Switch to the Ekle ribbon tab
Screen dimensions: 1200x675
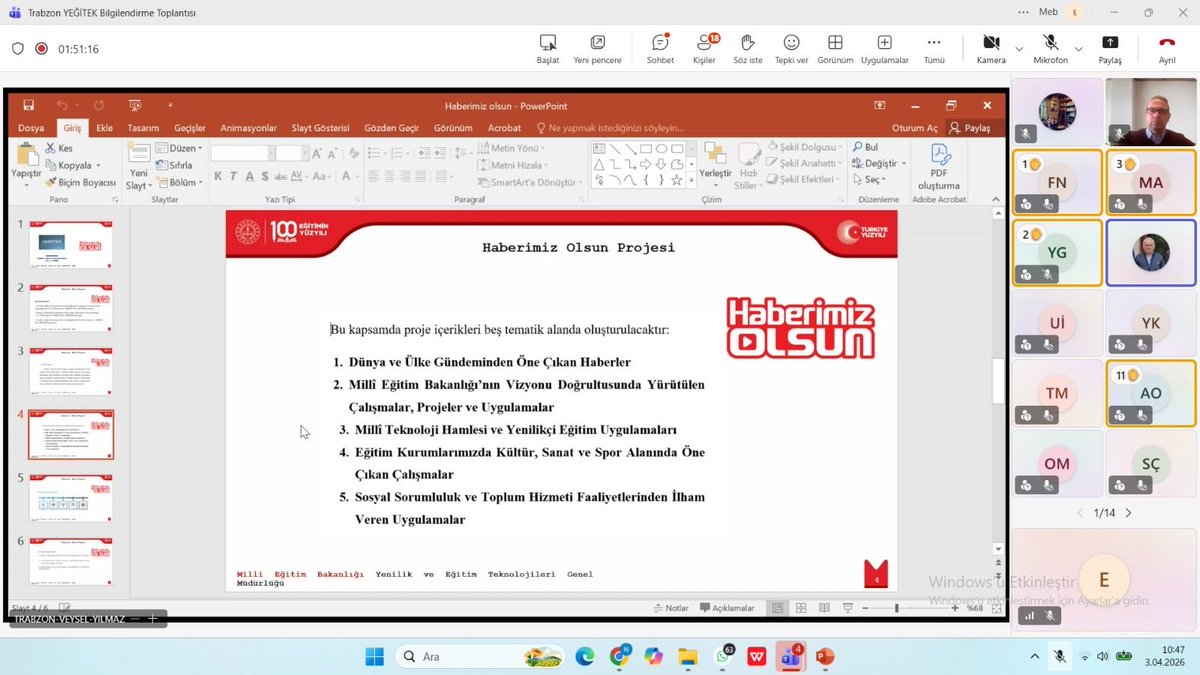(104, 128)
